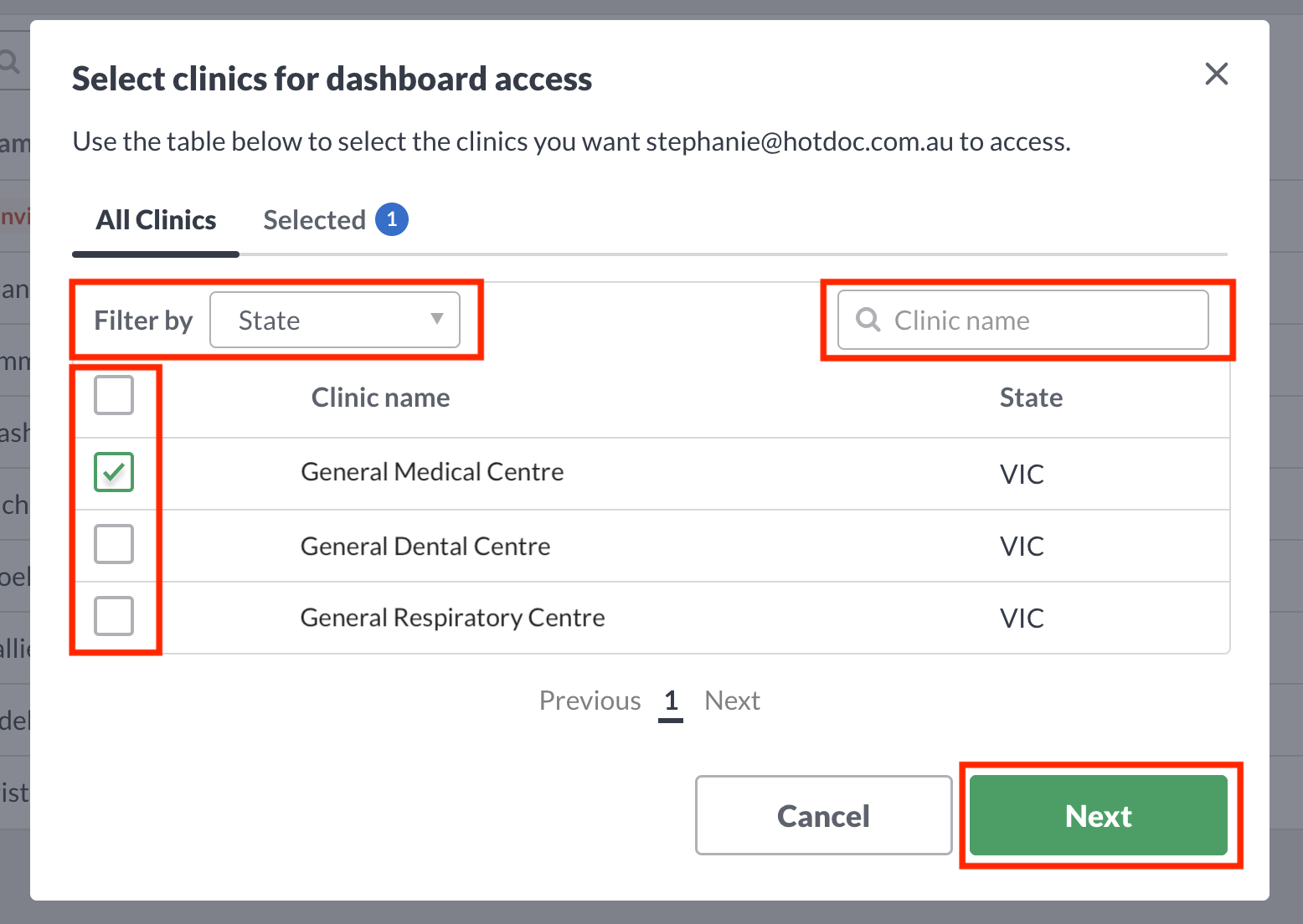The image size is (1303, 924).
Task: Switch to the Selected tab
Action: pos(316,219)
